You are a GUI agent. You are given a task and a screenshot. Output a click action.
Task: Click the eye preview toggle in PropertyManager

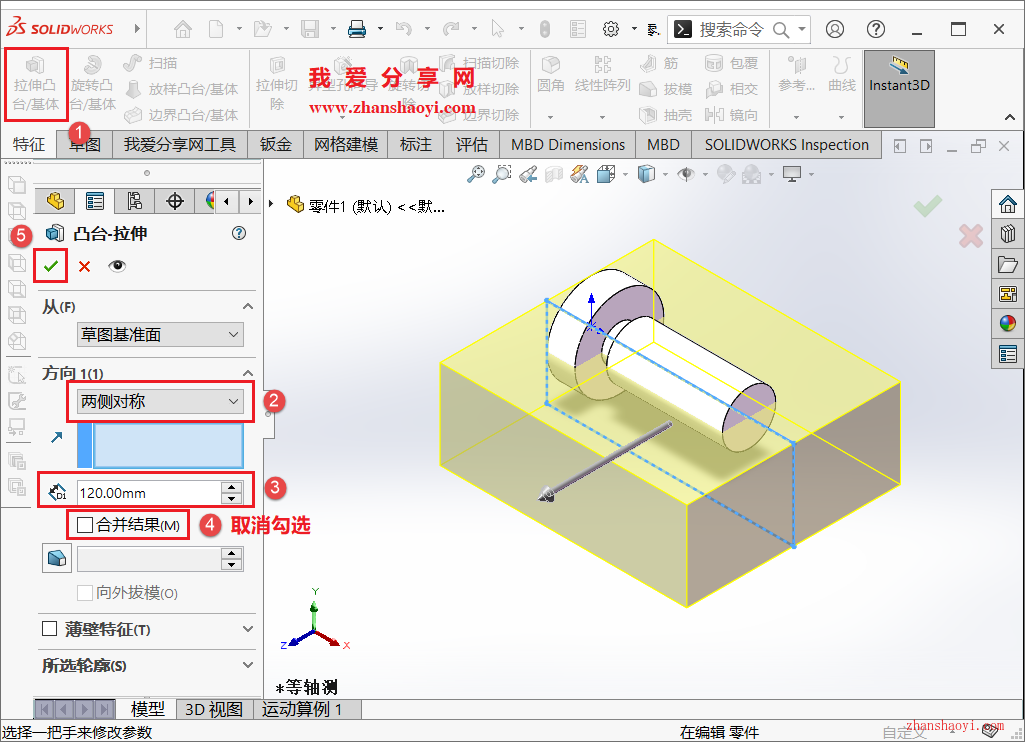115,265
